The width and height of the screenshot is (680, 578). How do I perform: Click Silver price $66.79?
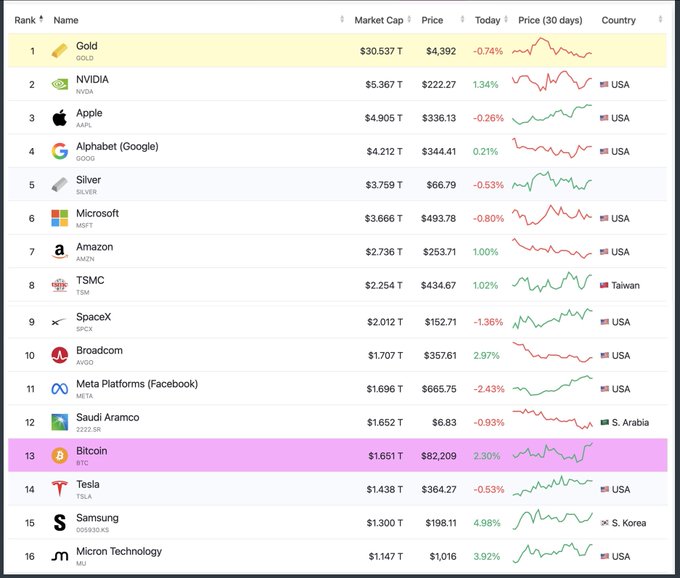pyautogui.click(x=441, y=185)
